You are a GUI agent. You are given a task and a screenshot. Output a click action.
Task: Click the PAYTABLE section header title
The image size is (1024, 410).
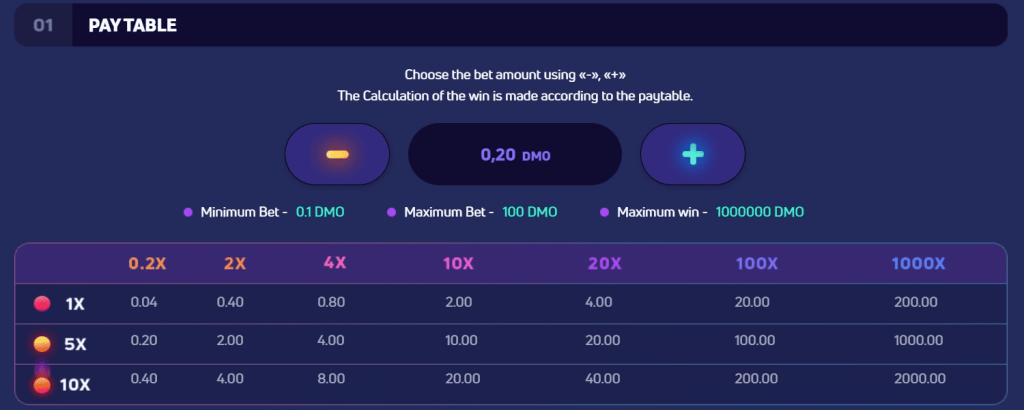click(x=132, y=25)
